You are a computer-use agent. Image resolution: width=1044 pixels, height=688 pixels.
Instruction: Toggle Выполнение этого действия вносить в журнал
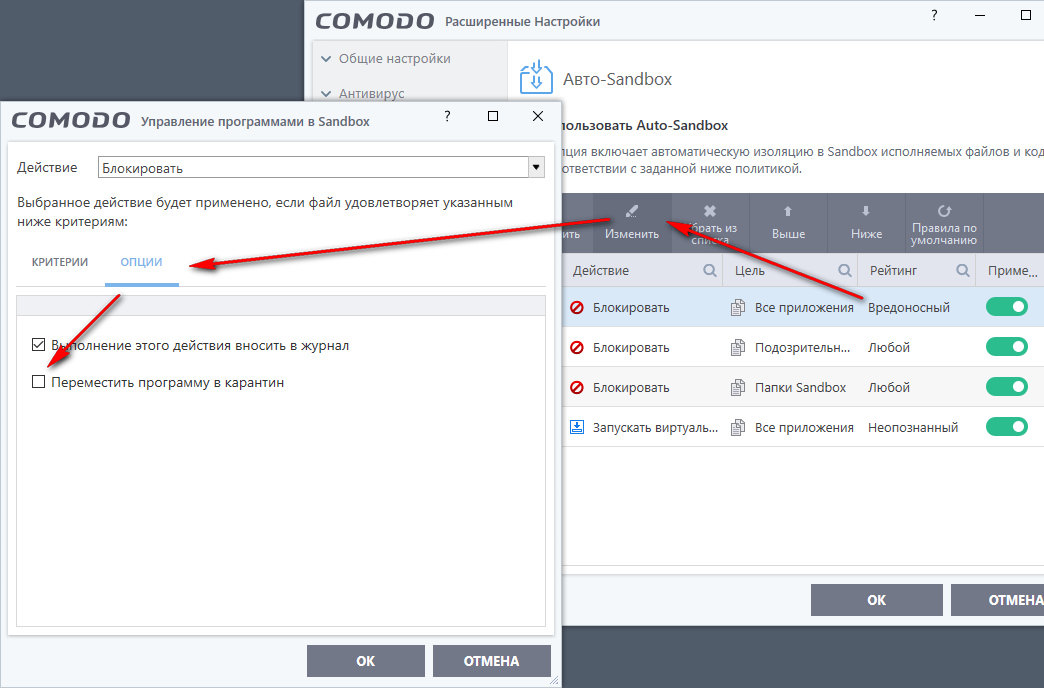(39, 344)
